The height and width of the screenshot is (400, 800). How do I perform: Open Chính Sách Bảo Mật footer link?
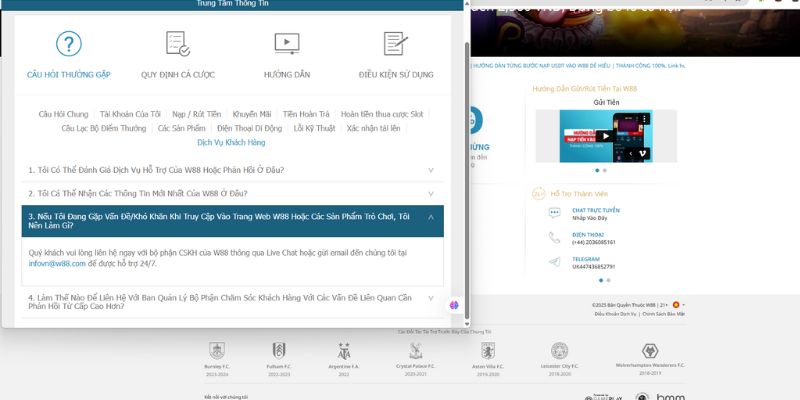663,314
